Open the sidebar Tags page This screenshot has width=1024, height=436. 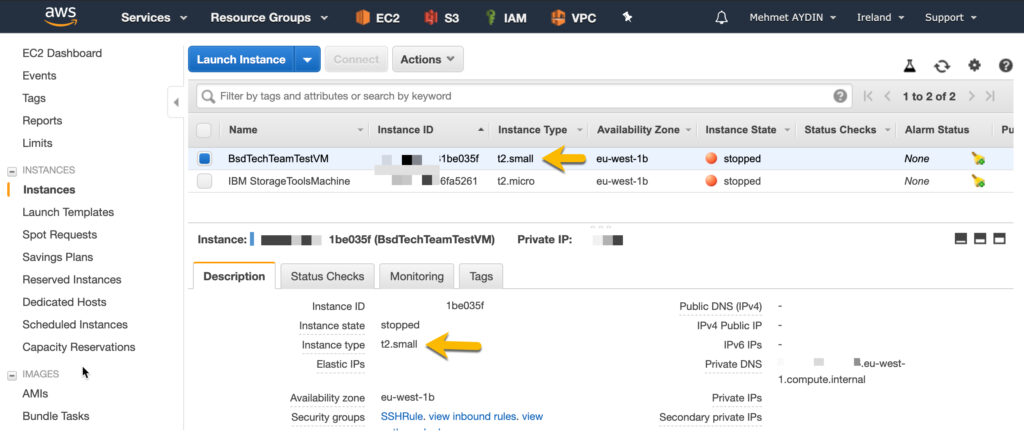coord(34,99)
